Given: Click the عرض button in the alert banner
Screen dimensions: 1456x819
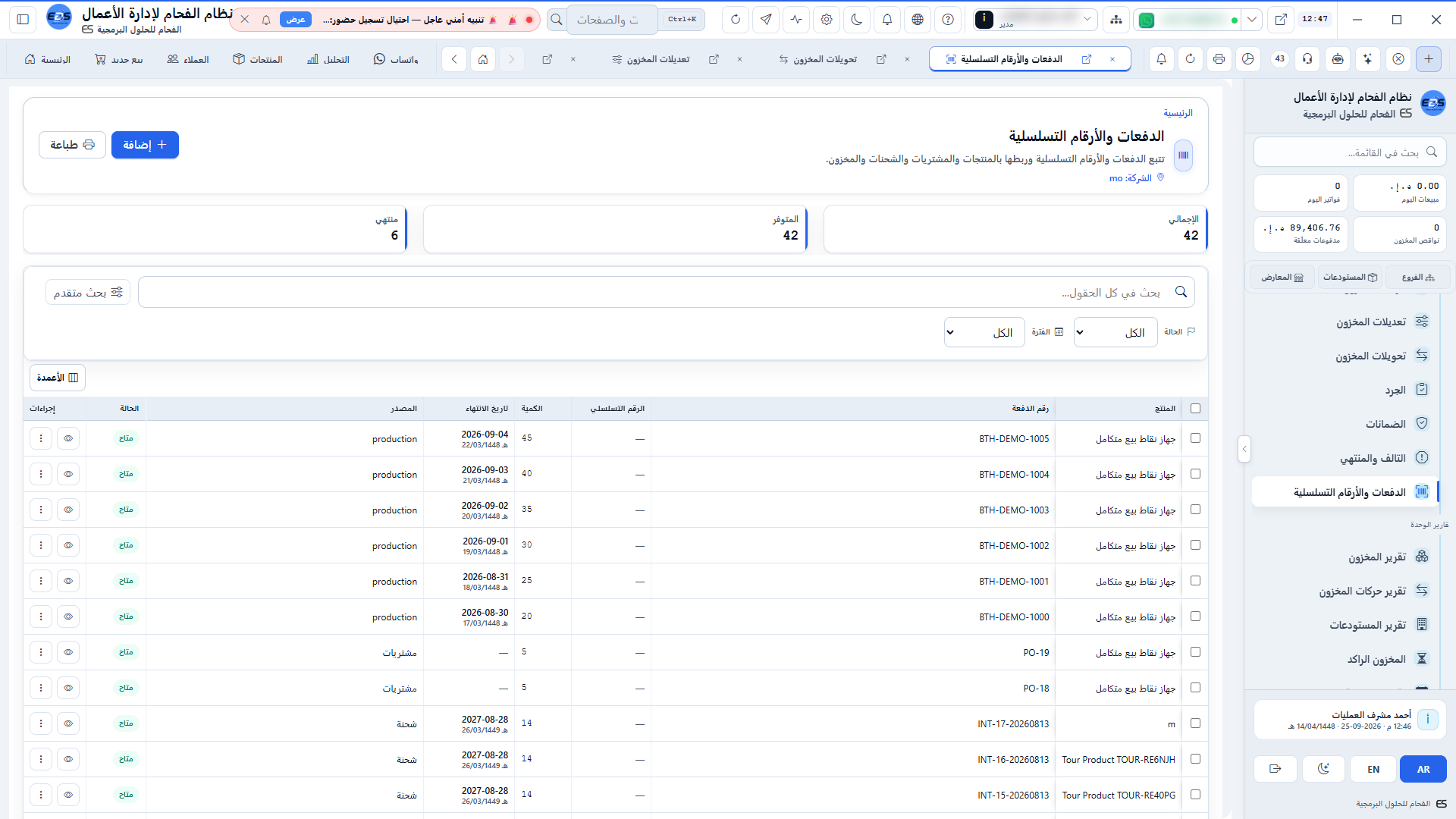Looking at the screenshot, I should tap(296, 20).
